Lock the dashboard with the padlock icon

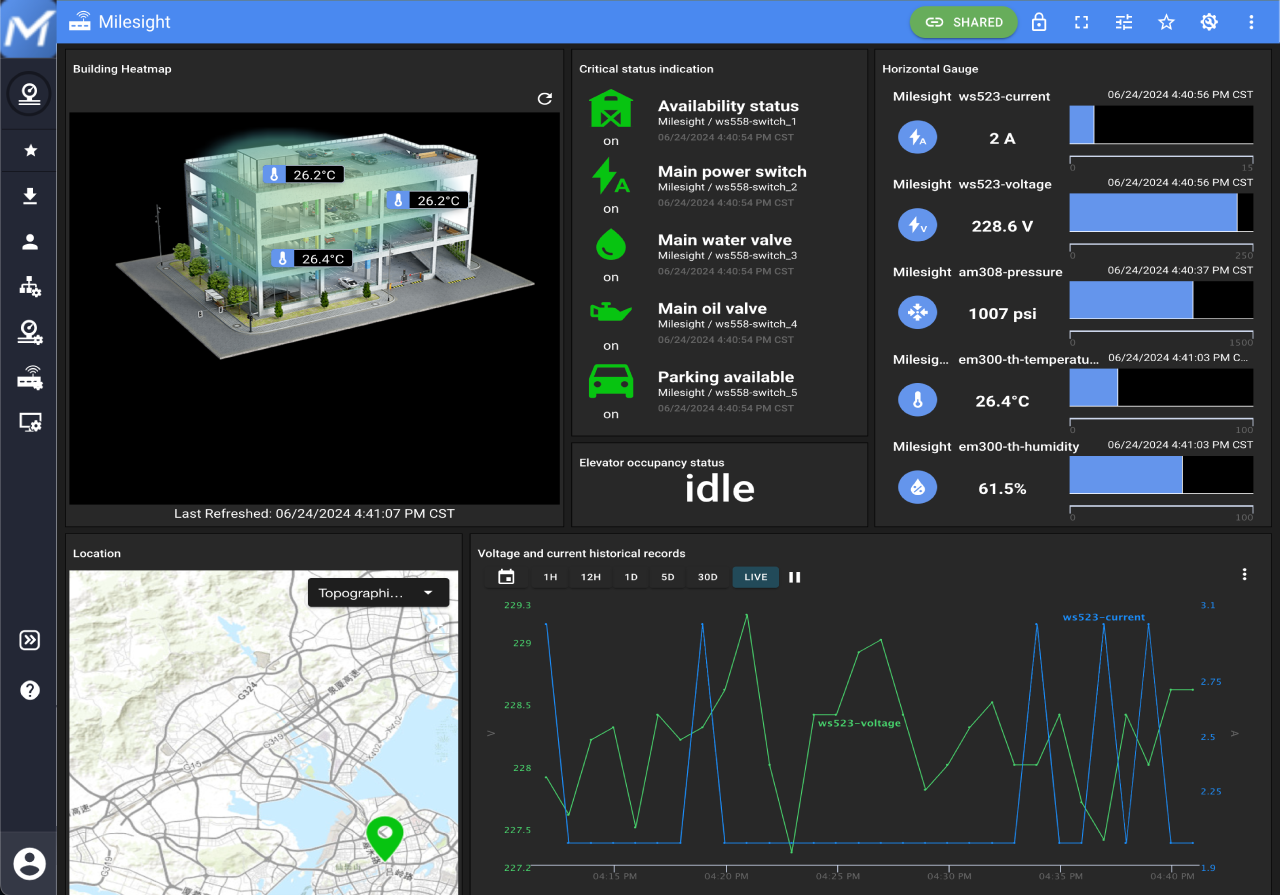[x=1038, y=21]
